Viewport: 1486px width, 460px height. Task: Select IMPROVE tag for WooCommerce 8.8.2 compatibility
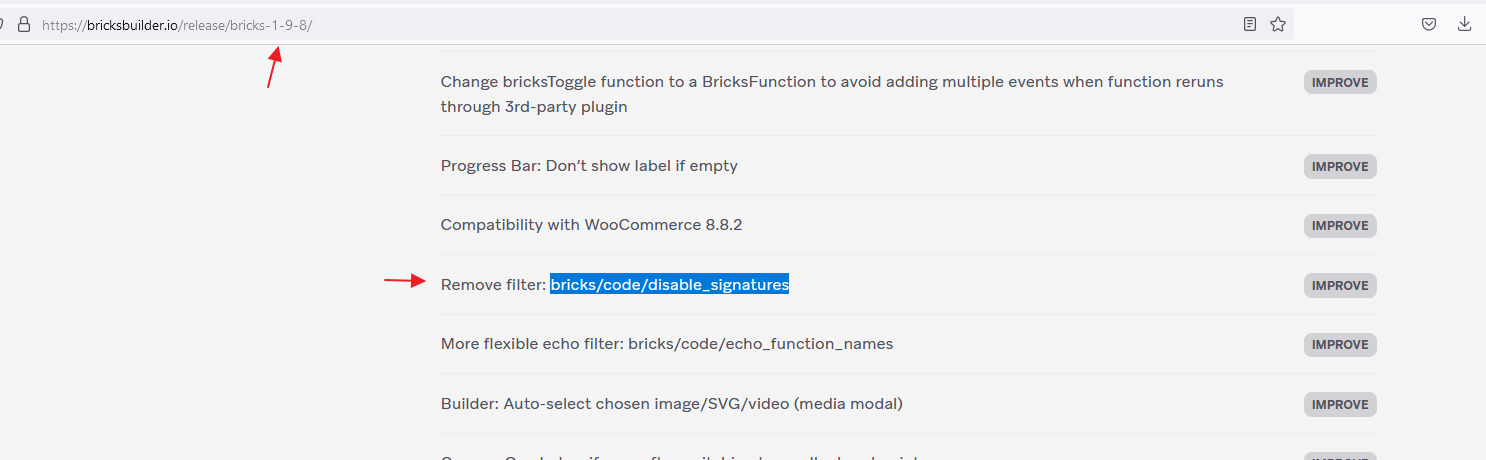pos(1340,225)
